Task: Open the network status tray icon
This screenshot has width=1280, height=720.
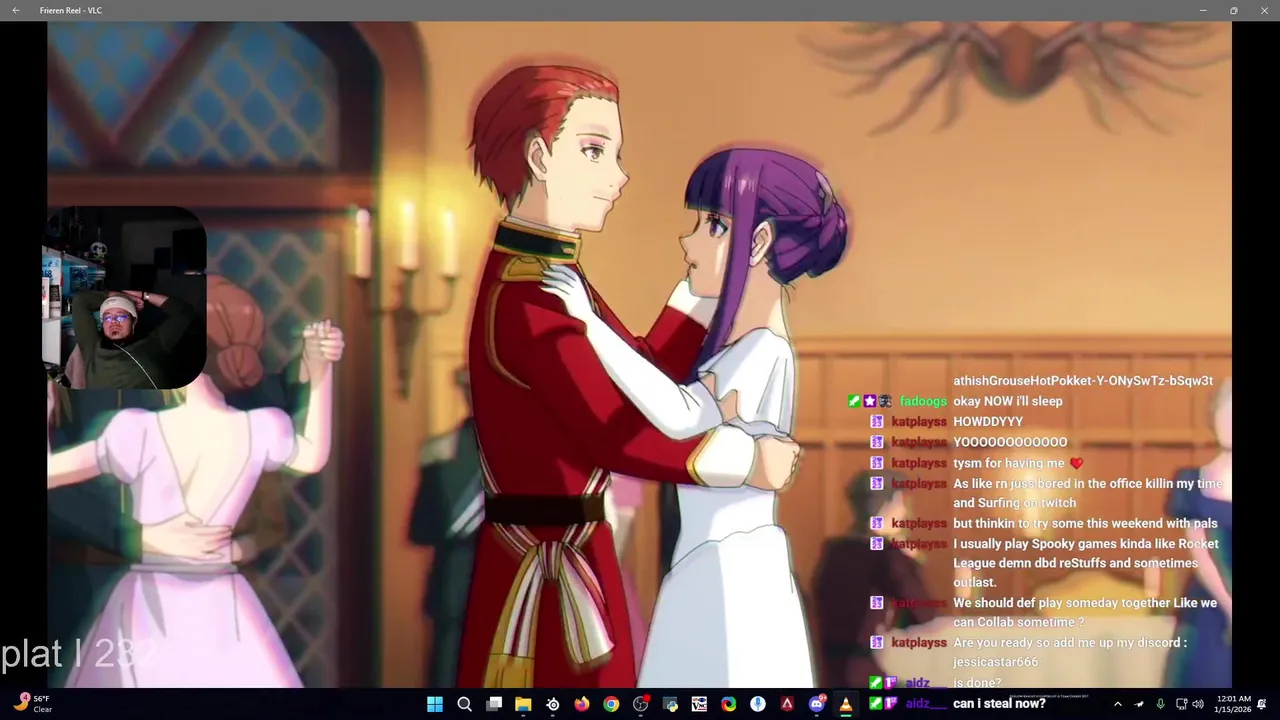Action: [1181, 704]
